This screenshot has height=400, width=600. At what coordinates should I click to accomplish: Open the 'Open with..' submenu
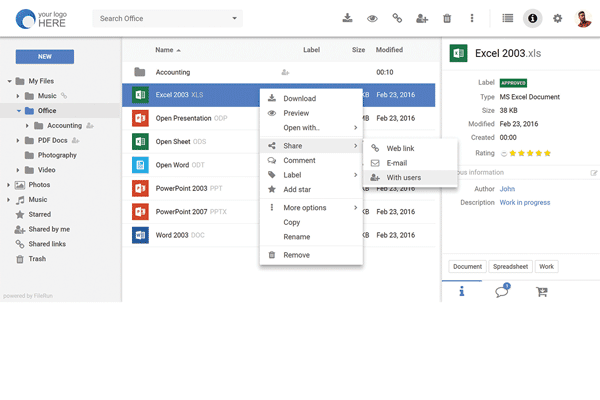click(311, 127)
